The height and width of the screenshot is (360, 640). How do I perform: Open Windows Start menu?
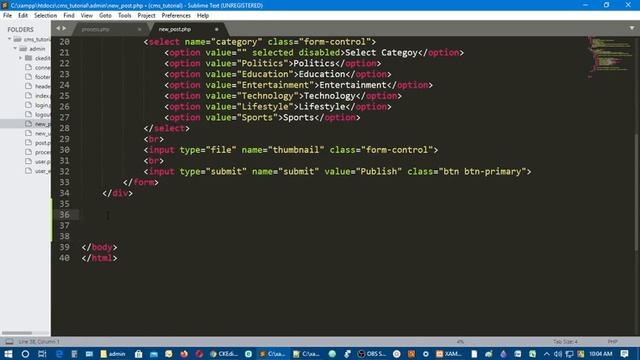pos(8,354)
